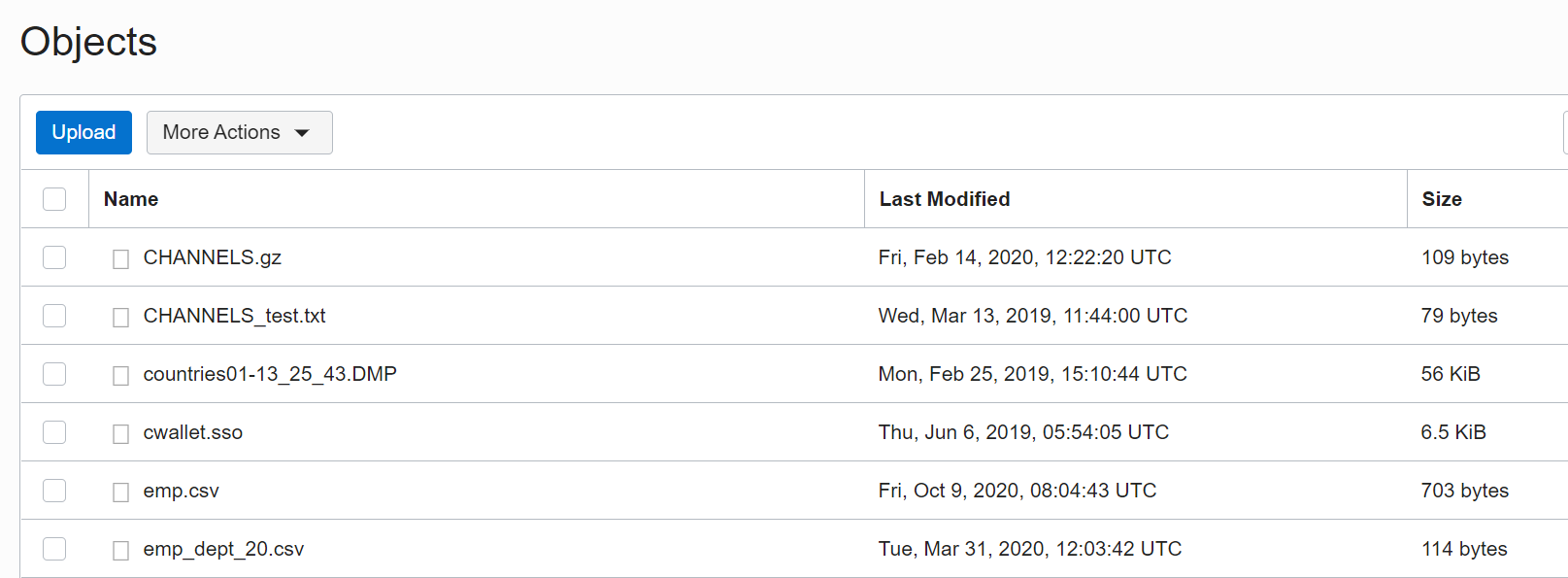Click the blue Upload button
Viewport: 1568px width, 578px height.
(x=83, y=132)
